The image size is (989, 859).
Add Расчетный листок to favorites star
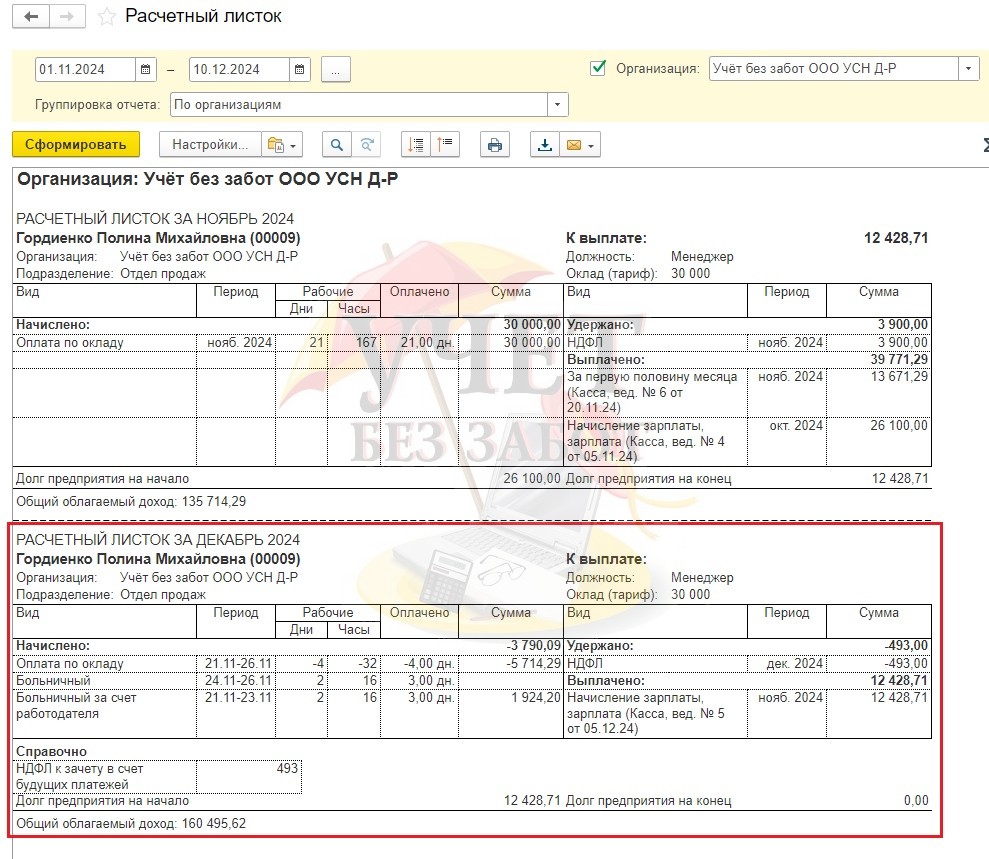[x=107, y=16]
